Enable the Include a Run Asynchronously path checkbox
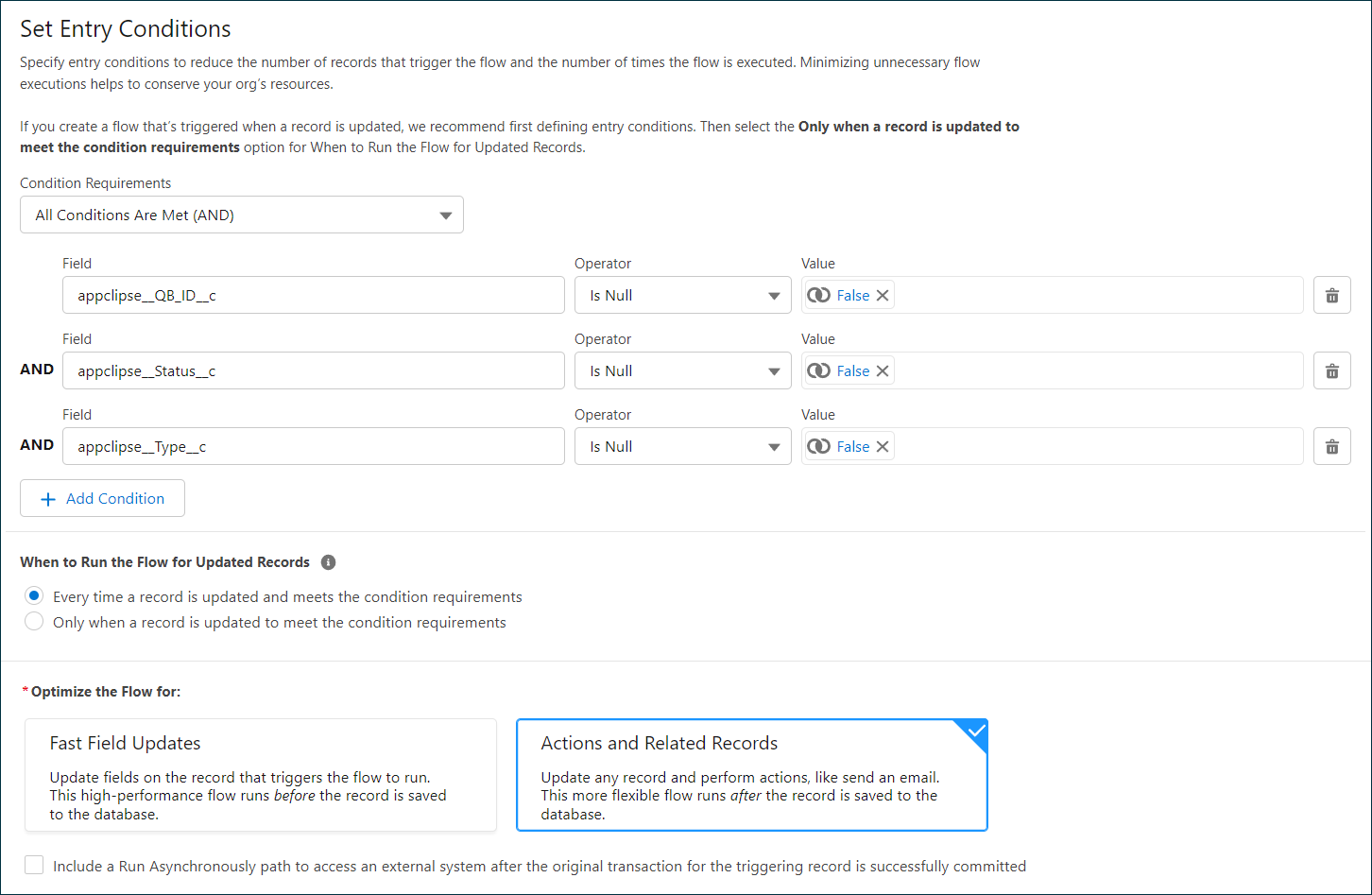 (33, 864)
